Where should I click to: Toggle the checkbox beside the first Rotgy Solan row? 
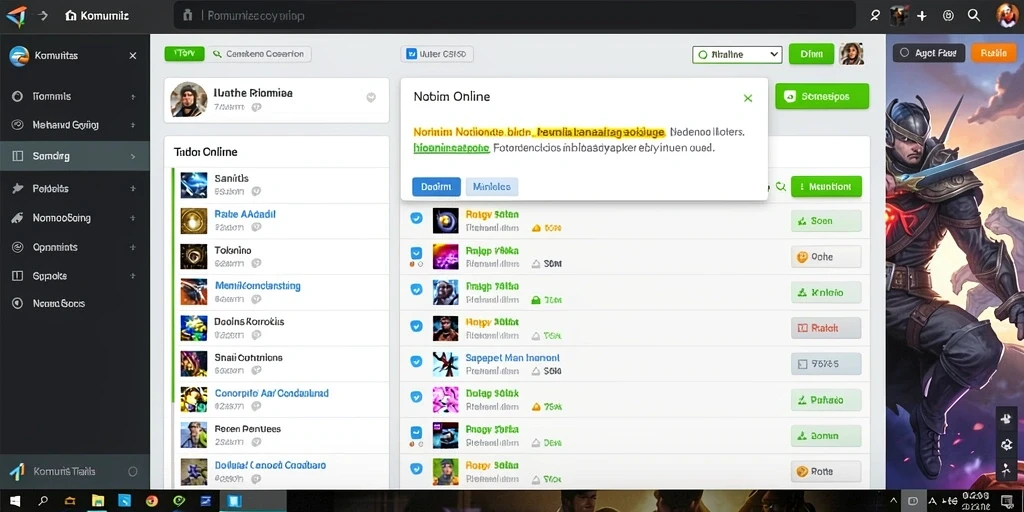click(x=416, y=218)
